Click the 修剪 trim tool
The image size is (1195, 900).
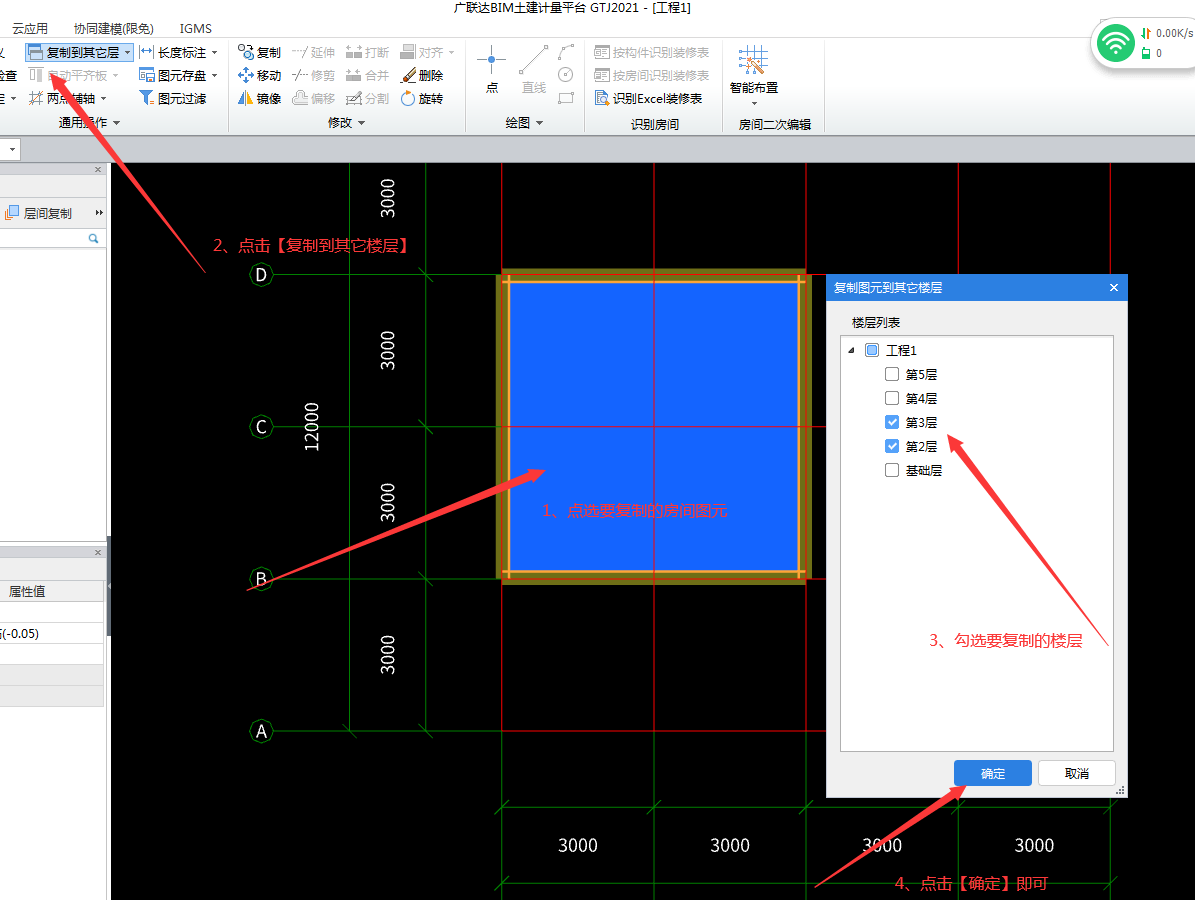pos(313,75)
